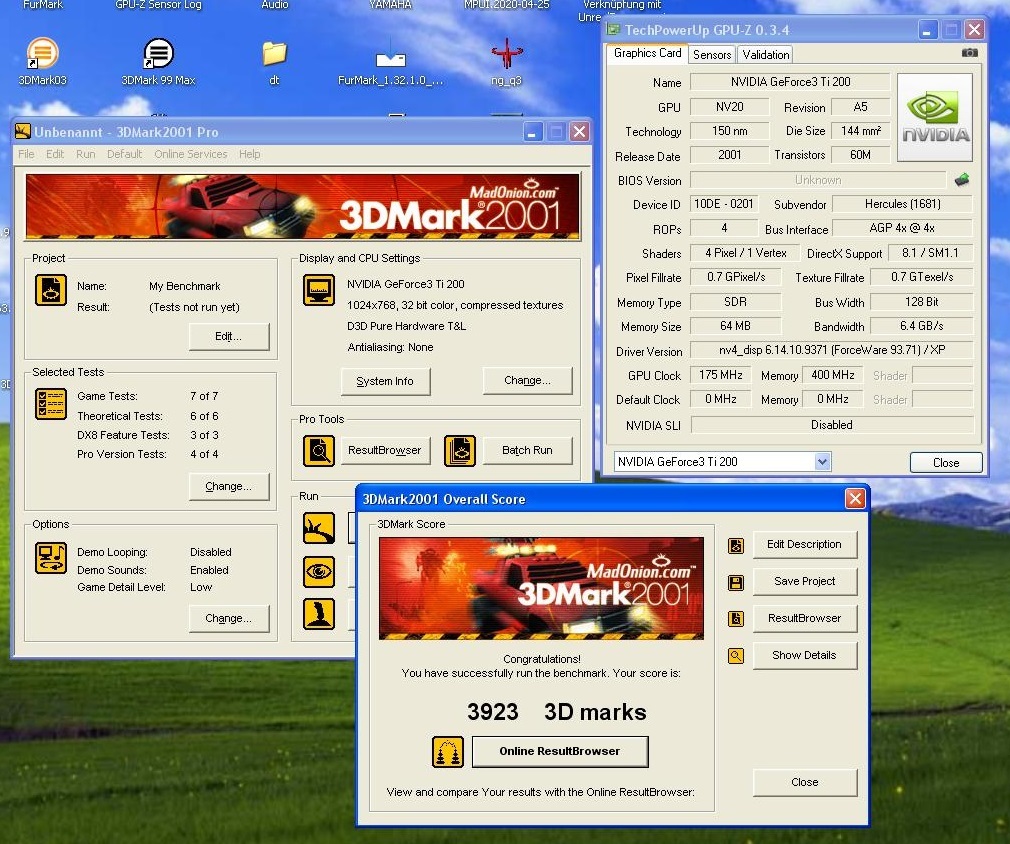
Task: Click the monitor icon in Display and CPU Settings
Action: 318,290
